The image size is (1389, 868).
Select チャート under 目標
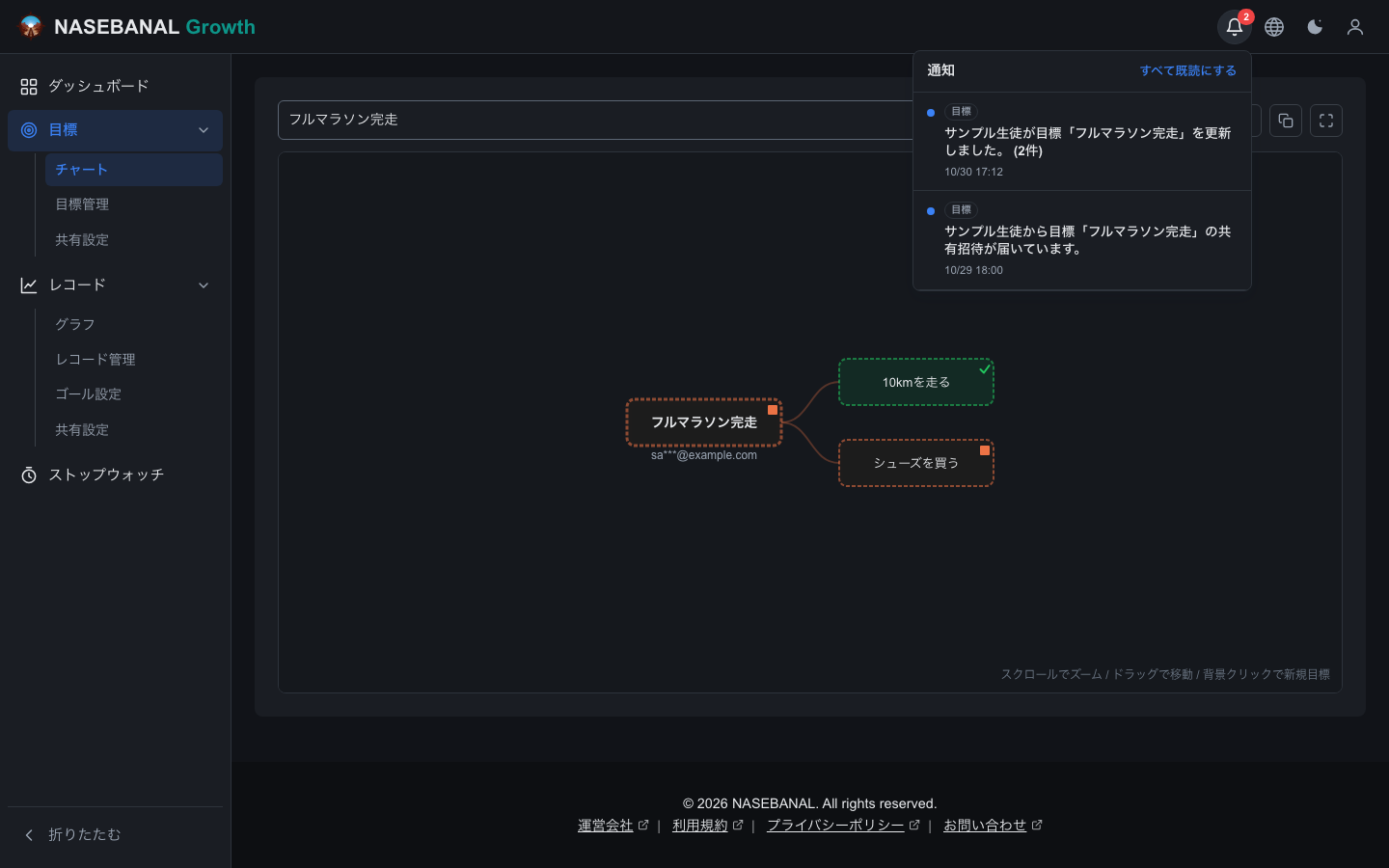tap(134, 170)
